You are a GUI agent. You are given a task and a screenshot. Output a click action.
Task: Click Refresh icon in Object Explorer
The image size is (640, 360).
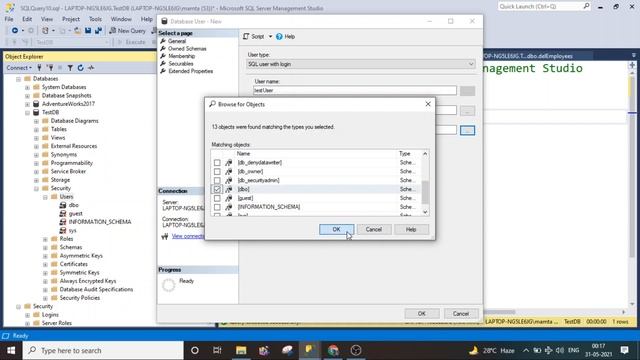click(80, 68)
